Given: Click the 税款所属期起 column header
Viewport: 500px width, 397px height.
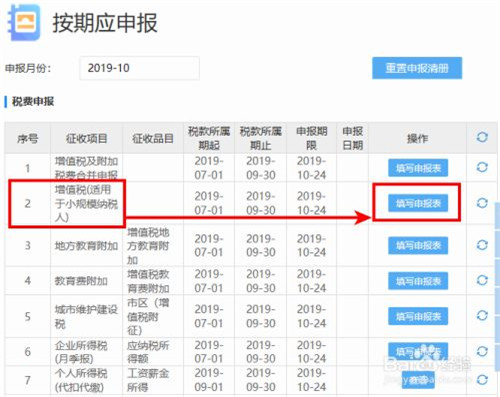Looking at the screenshot, I should pyautogui.click(x=209, y=138).
